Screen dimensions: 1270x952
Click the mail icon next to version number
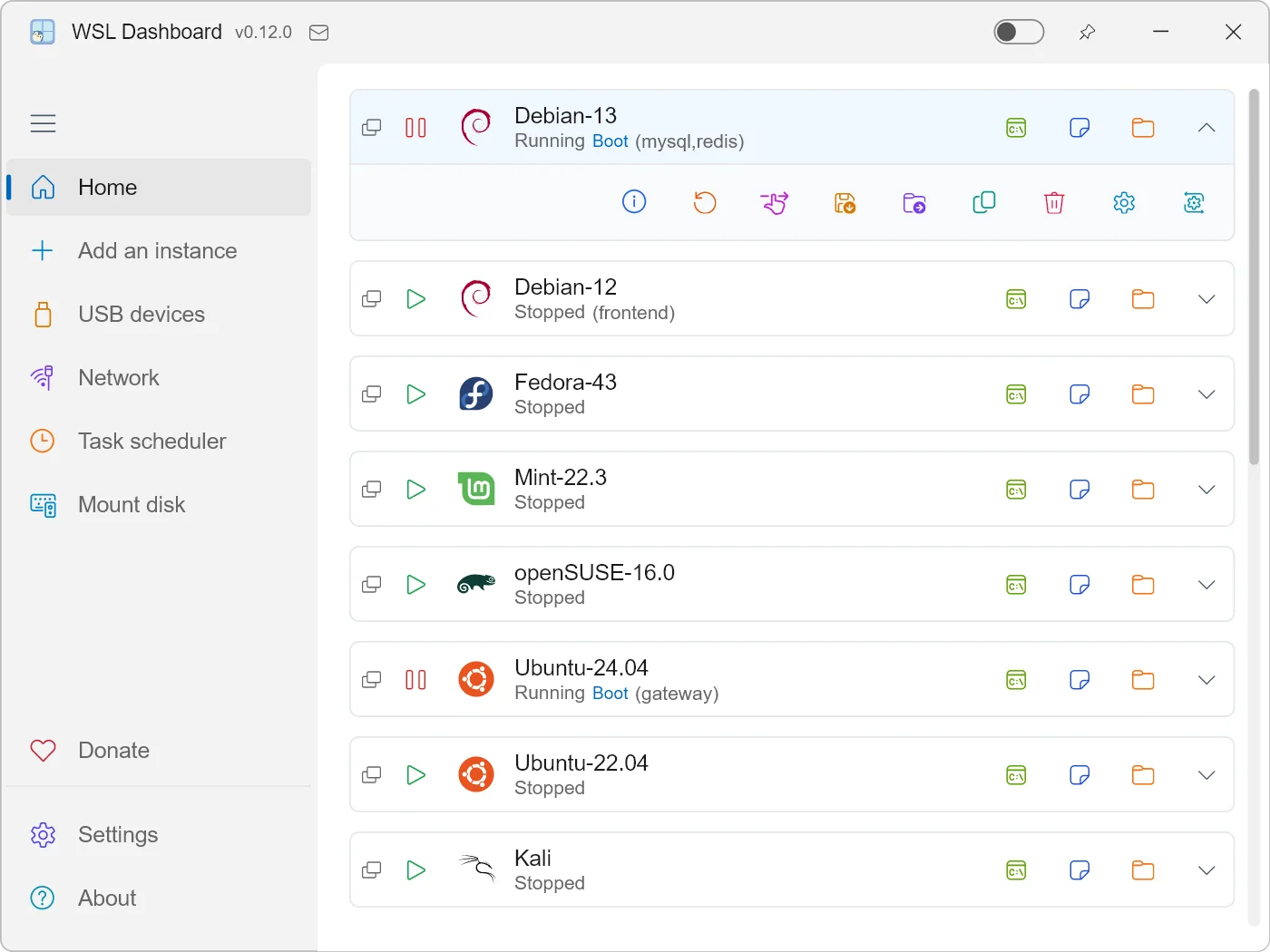point(318,33)
